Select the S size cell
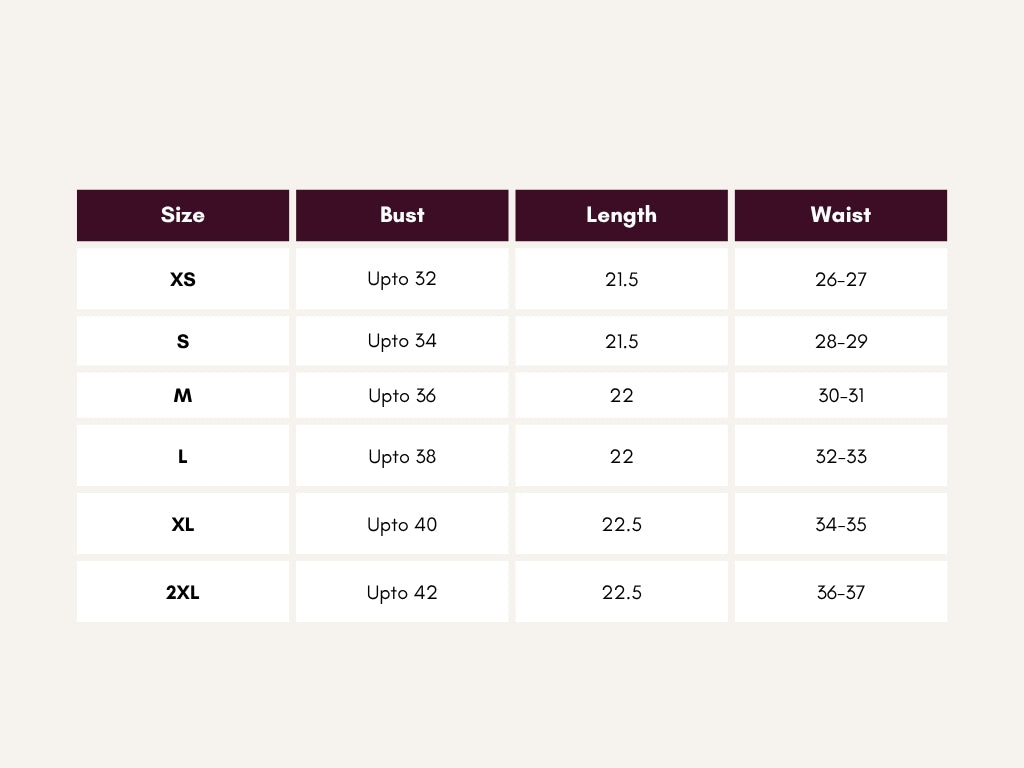 coord(183,341)
